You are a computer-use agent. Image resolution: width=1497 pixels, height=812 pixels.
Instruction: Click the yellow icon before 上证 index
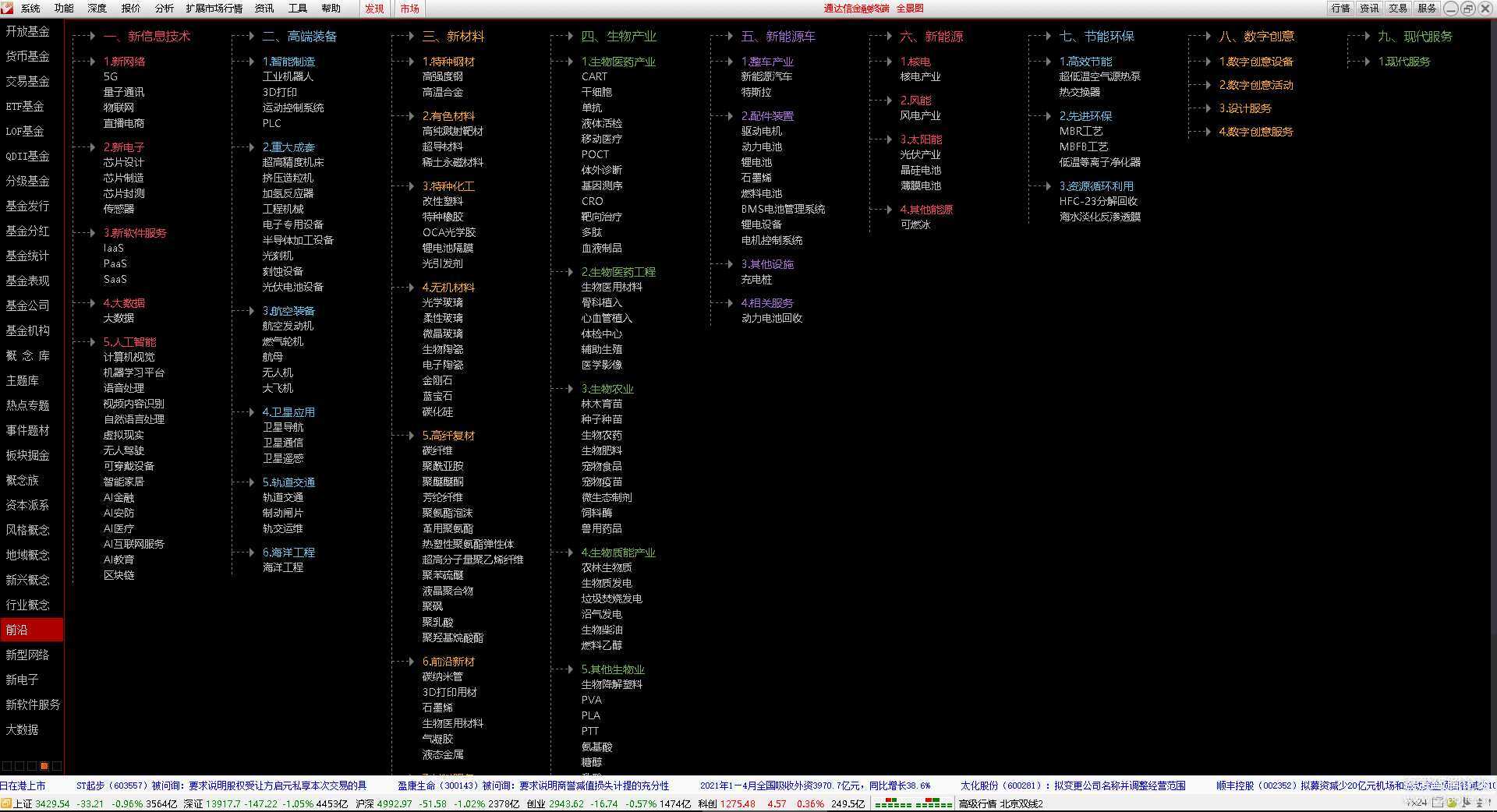[x=6, y=803]
